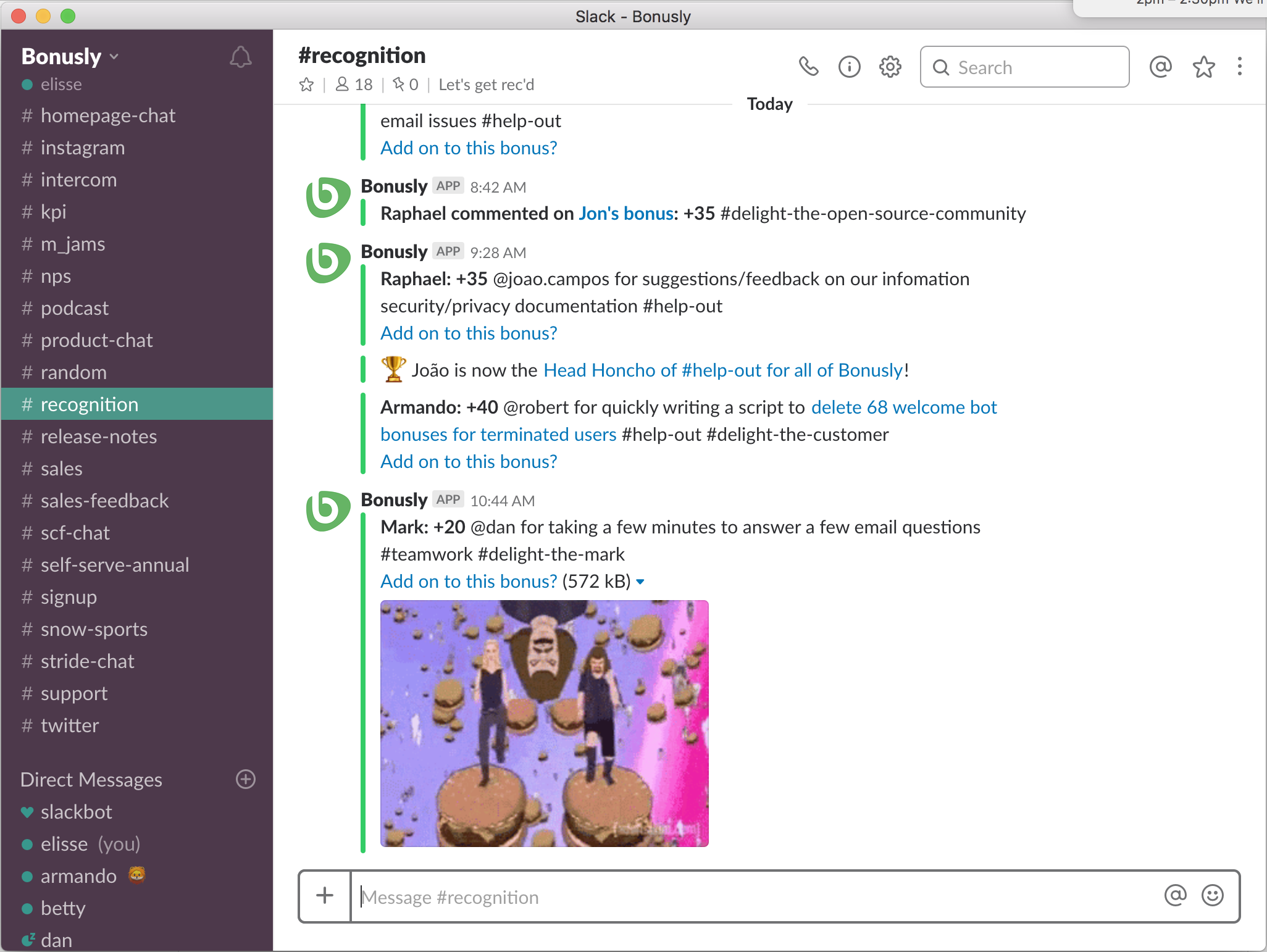Click the plus attachment button in message box
The width and height of the screenshot is (1267, 952).
click(x=325, y=896)
